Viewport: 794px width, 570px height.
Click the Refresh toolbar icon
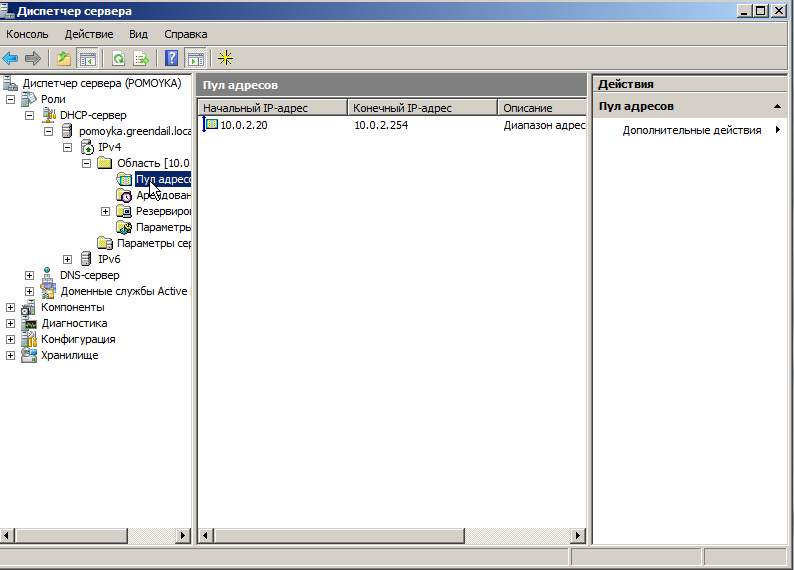click(x=118, y=58)
